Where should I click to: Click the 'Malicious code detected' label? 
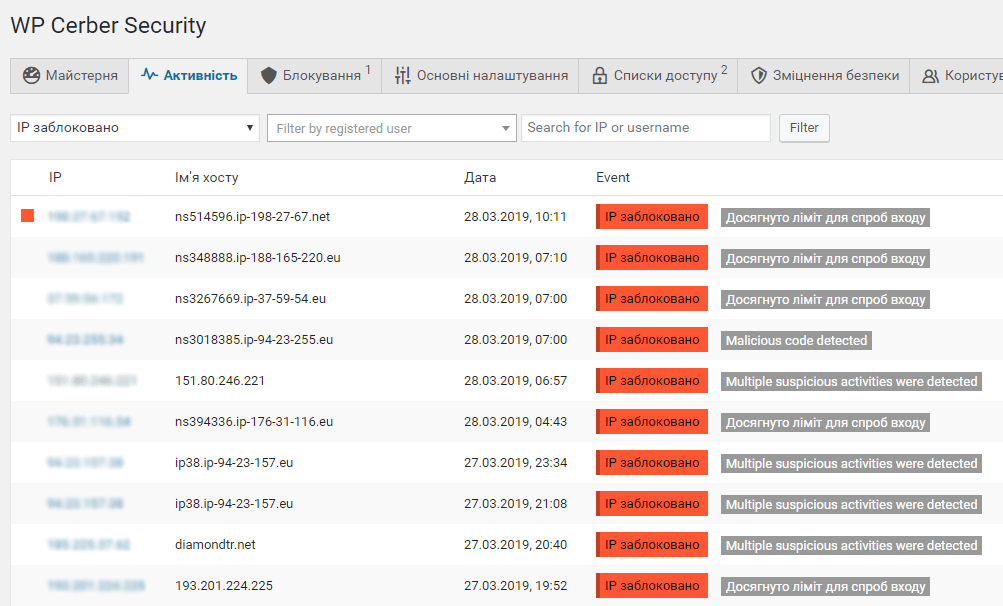pyautogui.click(x=796, y=340)
